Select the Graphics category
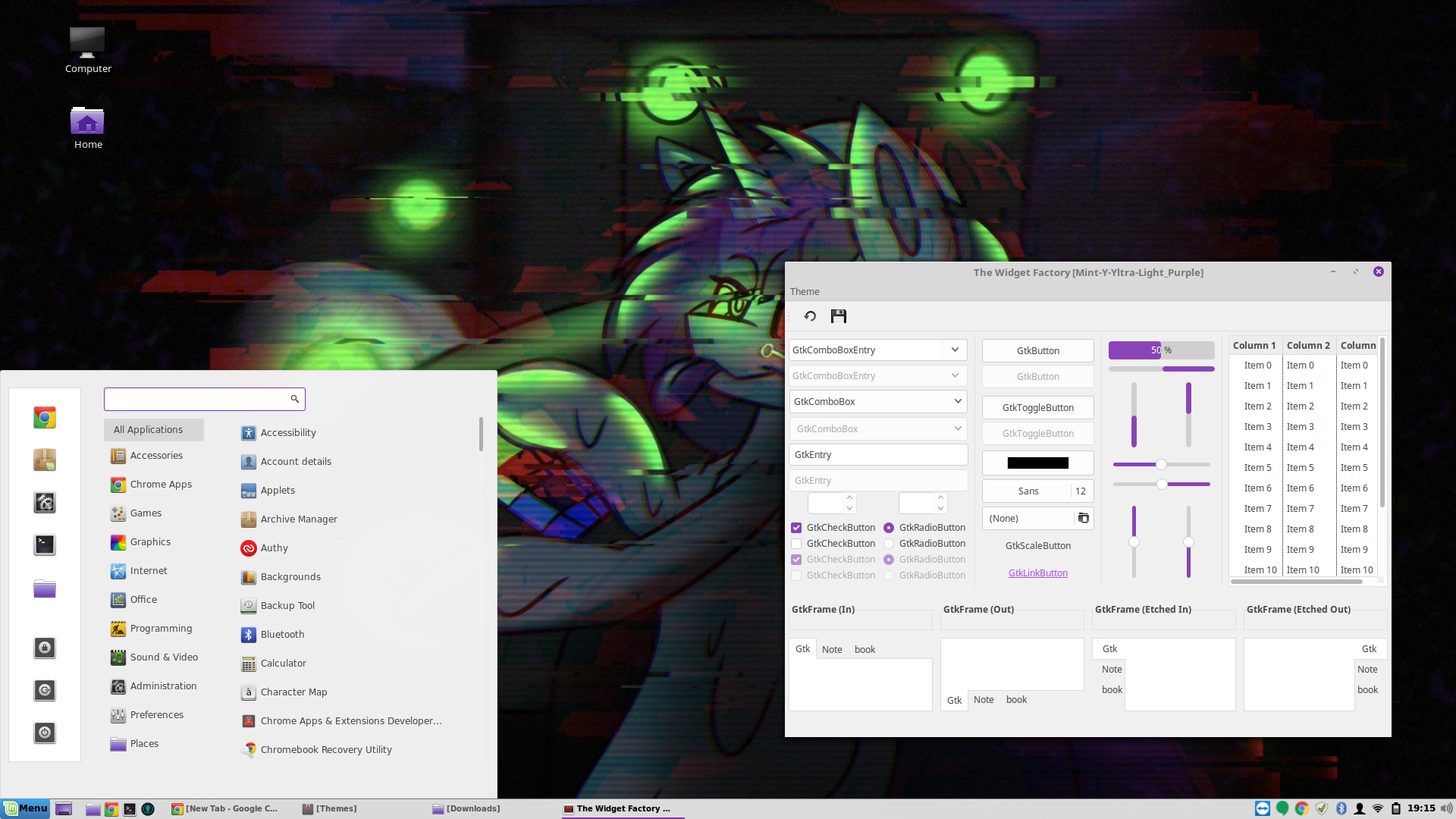1456x819 pixels. (x=154, y=541)
